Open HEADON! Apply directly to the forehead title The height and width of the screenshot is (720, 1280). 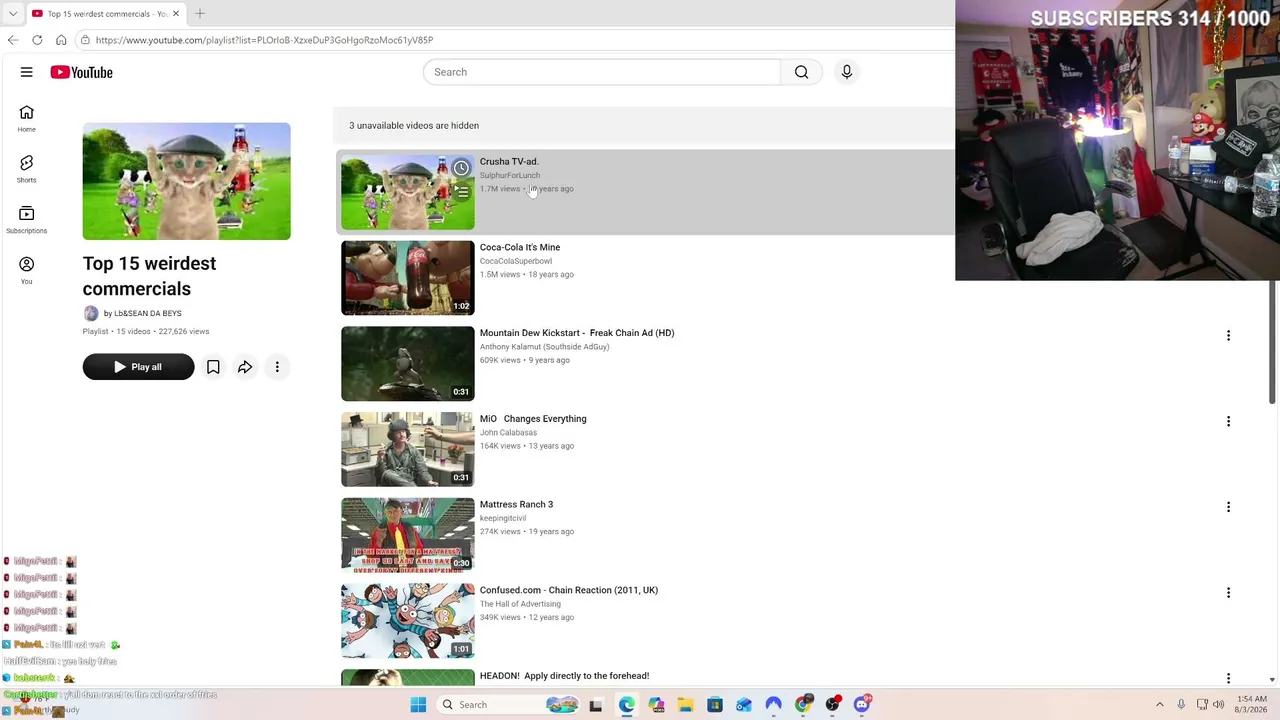point(564,676)
